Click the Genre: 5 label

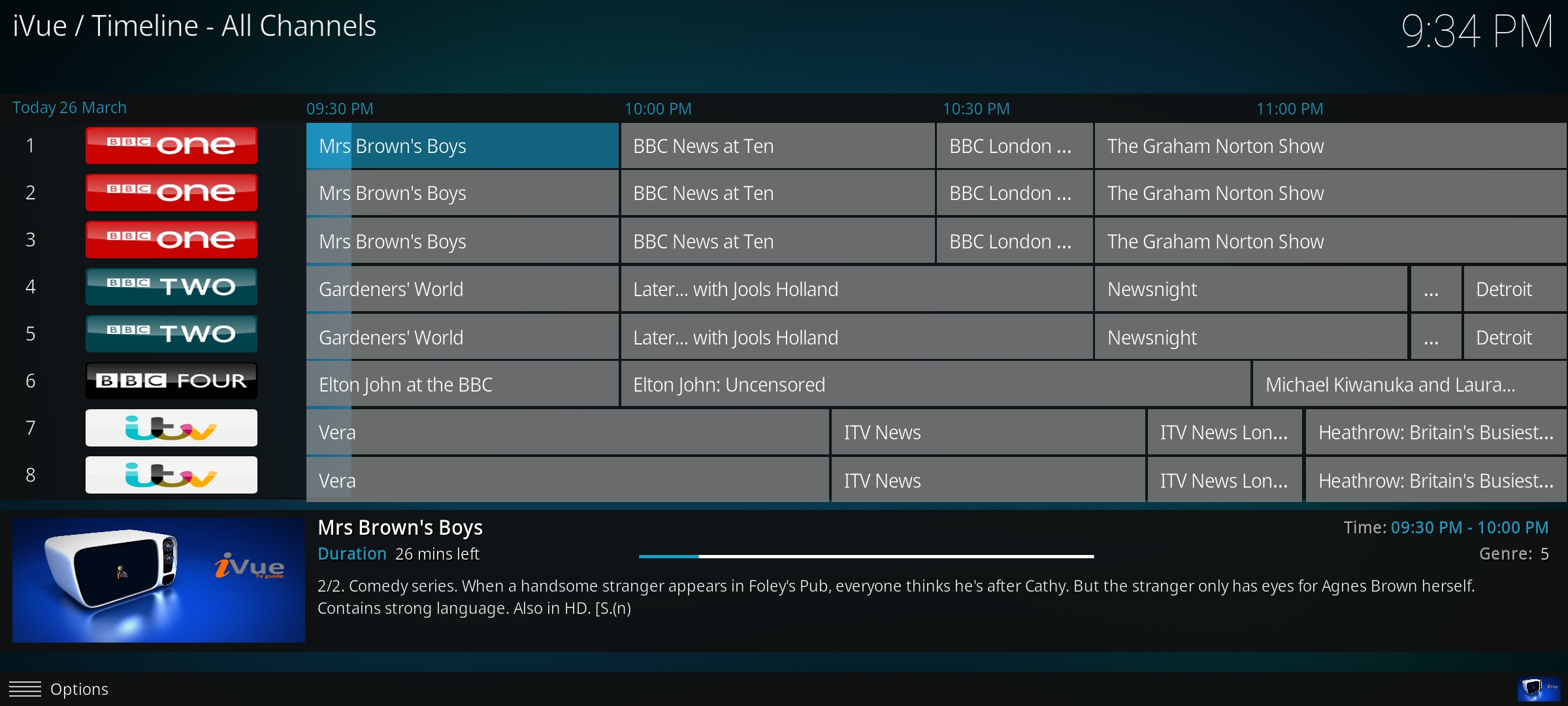[1514, 554]
